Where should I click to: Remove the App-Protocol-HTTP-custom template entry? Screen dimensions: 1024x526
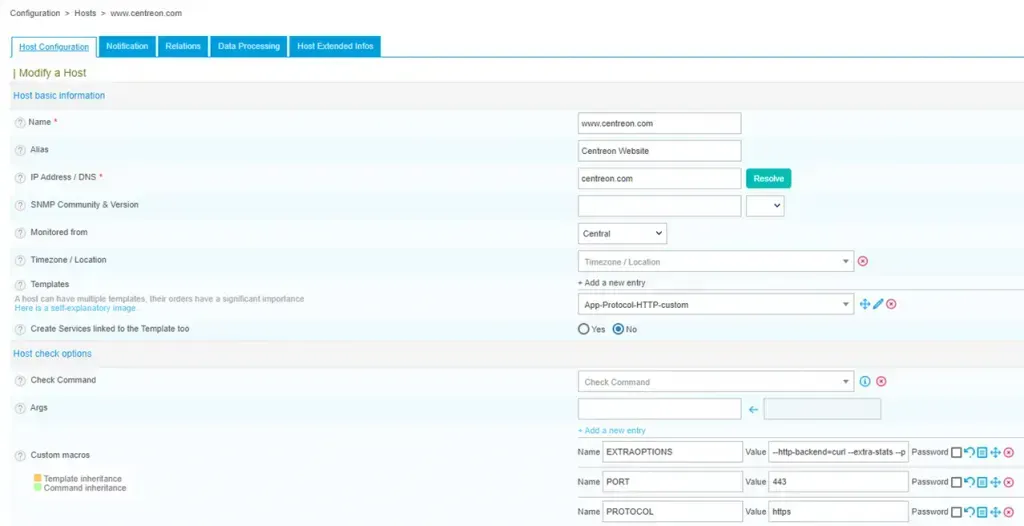point(891,304)
